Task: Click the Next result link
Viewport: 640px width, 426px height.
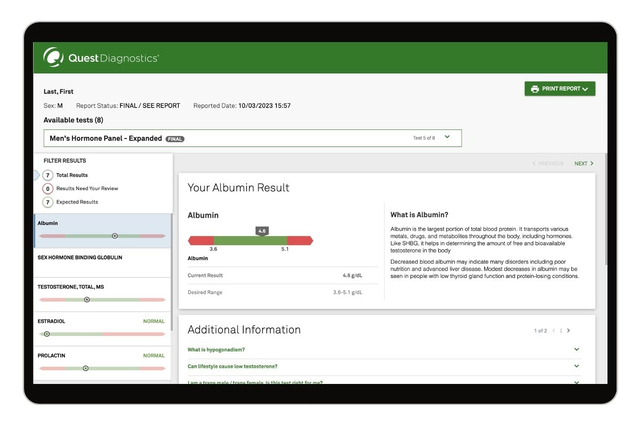Action: click(x=583, y=163)
